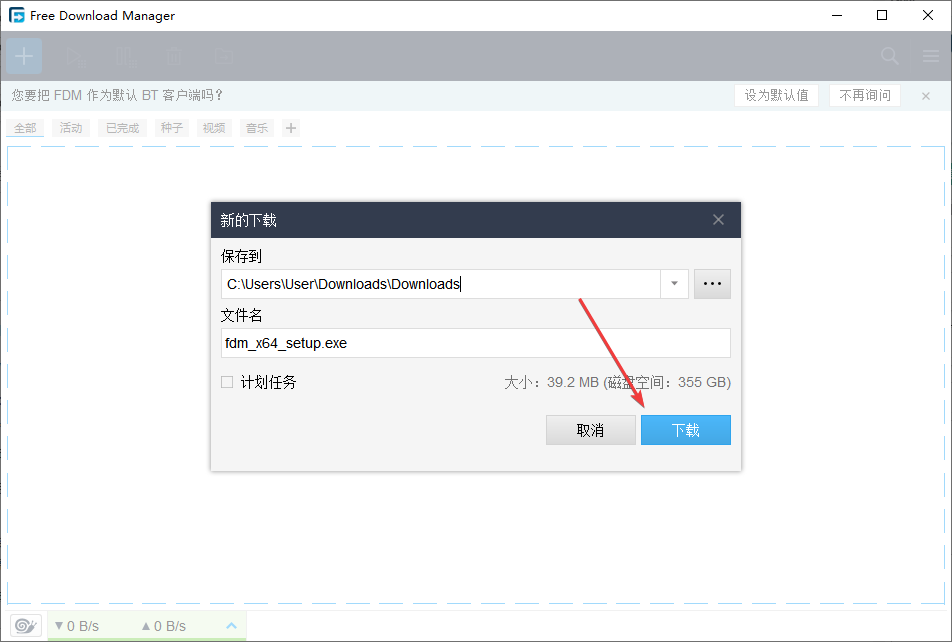Open the search magnifier icon
Image resolution: width=952 pixels, height=642 pixels.
pyautogui.click(x=889, y=56)
